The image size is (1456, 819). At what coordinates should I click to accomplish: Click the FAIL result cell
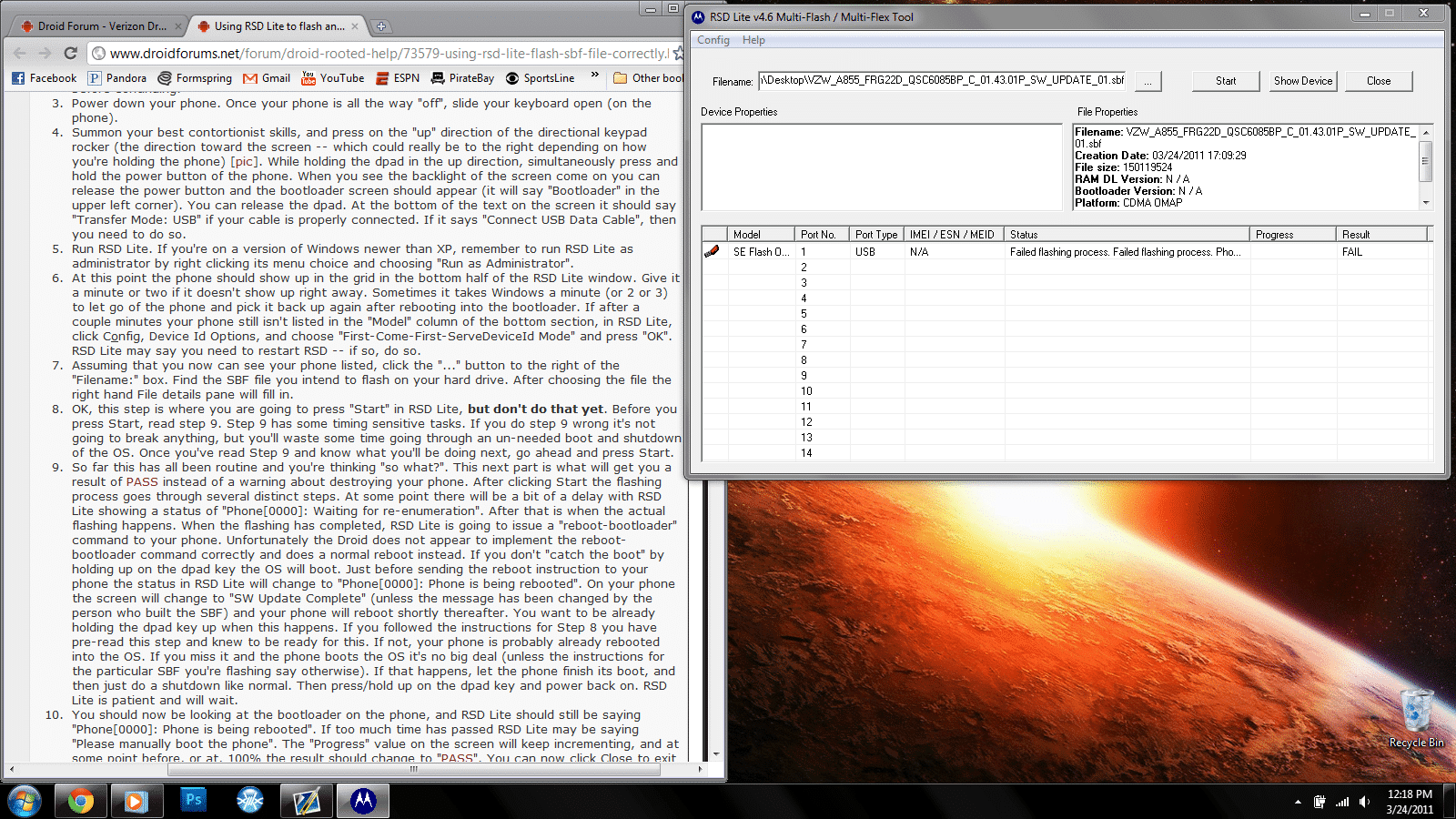[x=1352, y=252]
